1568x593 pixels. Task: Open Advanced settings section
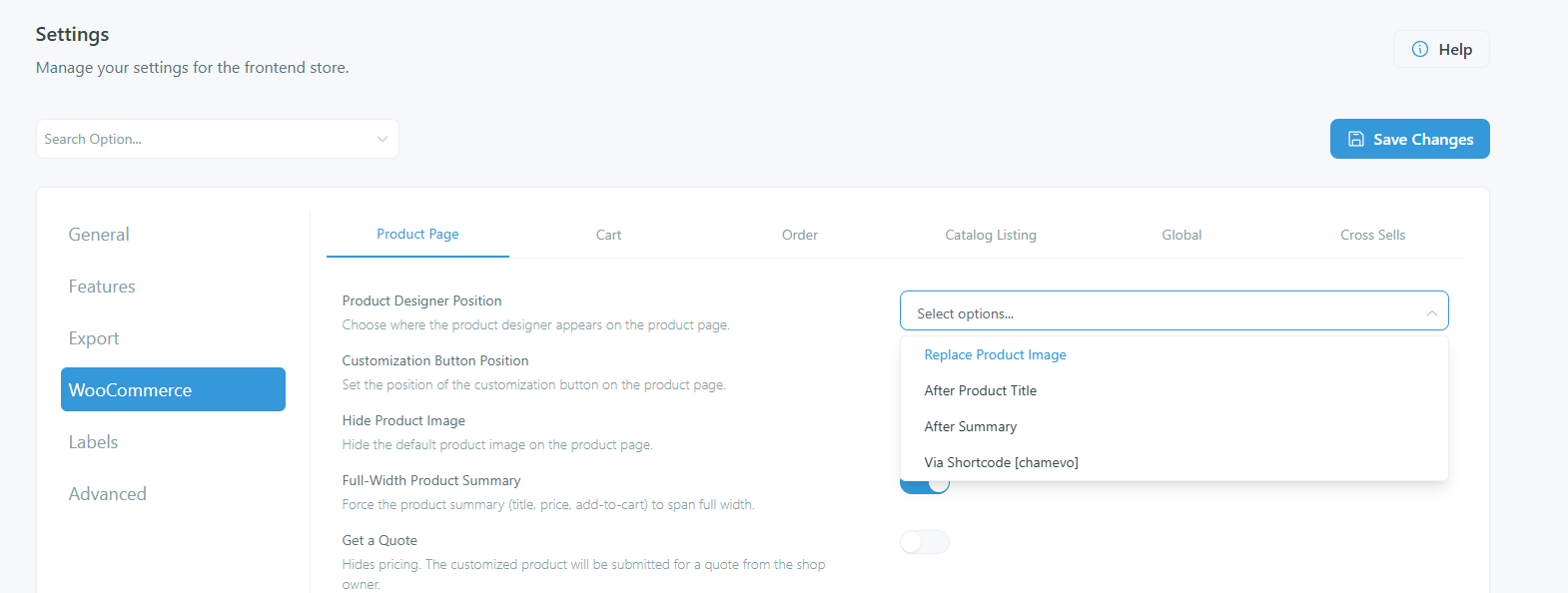[173, 494]
